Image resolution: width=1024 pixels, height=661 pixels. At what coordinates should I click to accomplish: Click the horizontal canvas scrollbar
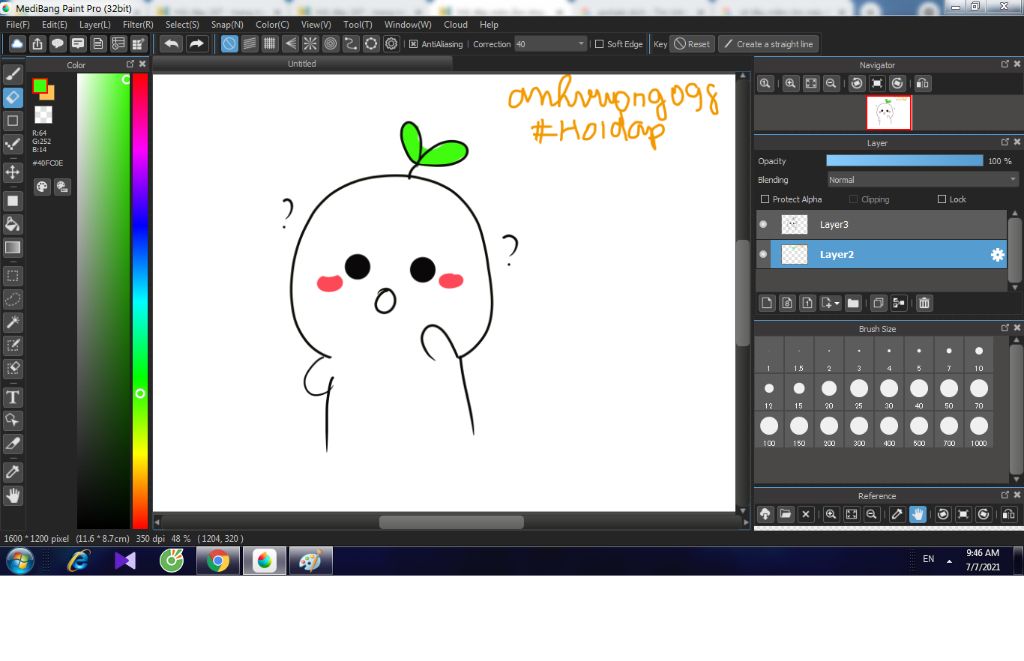pyautogui.click(x=451, y=522)
